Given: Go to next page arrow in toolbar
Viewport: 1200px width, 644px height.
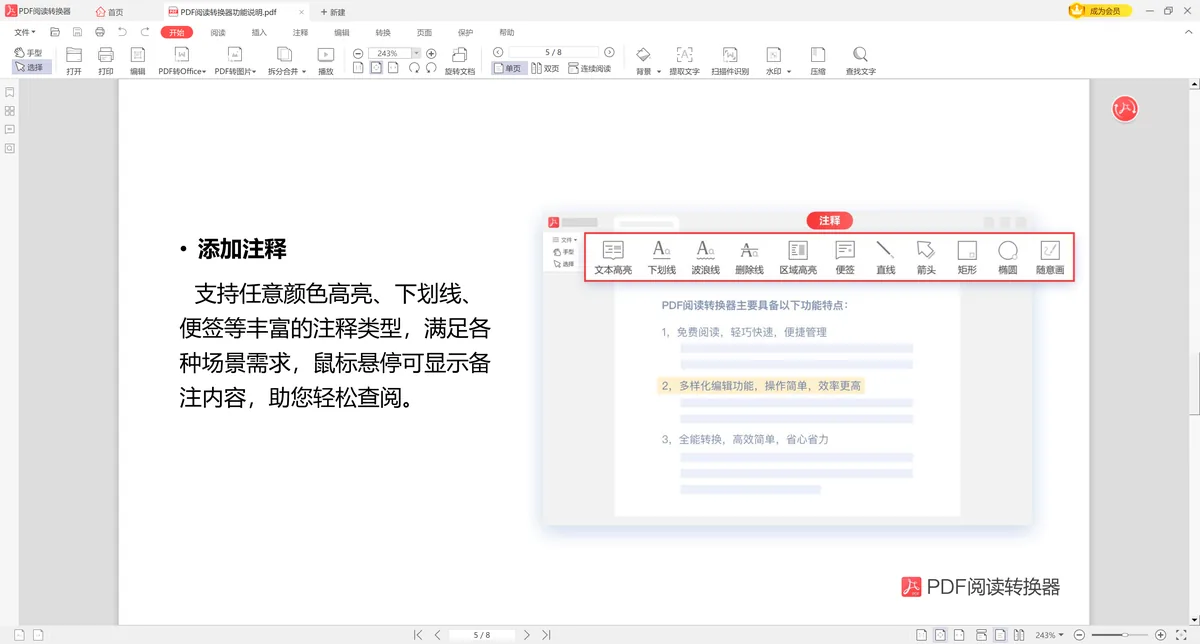Looking at the screenshot, I should point(609,52).
